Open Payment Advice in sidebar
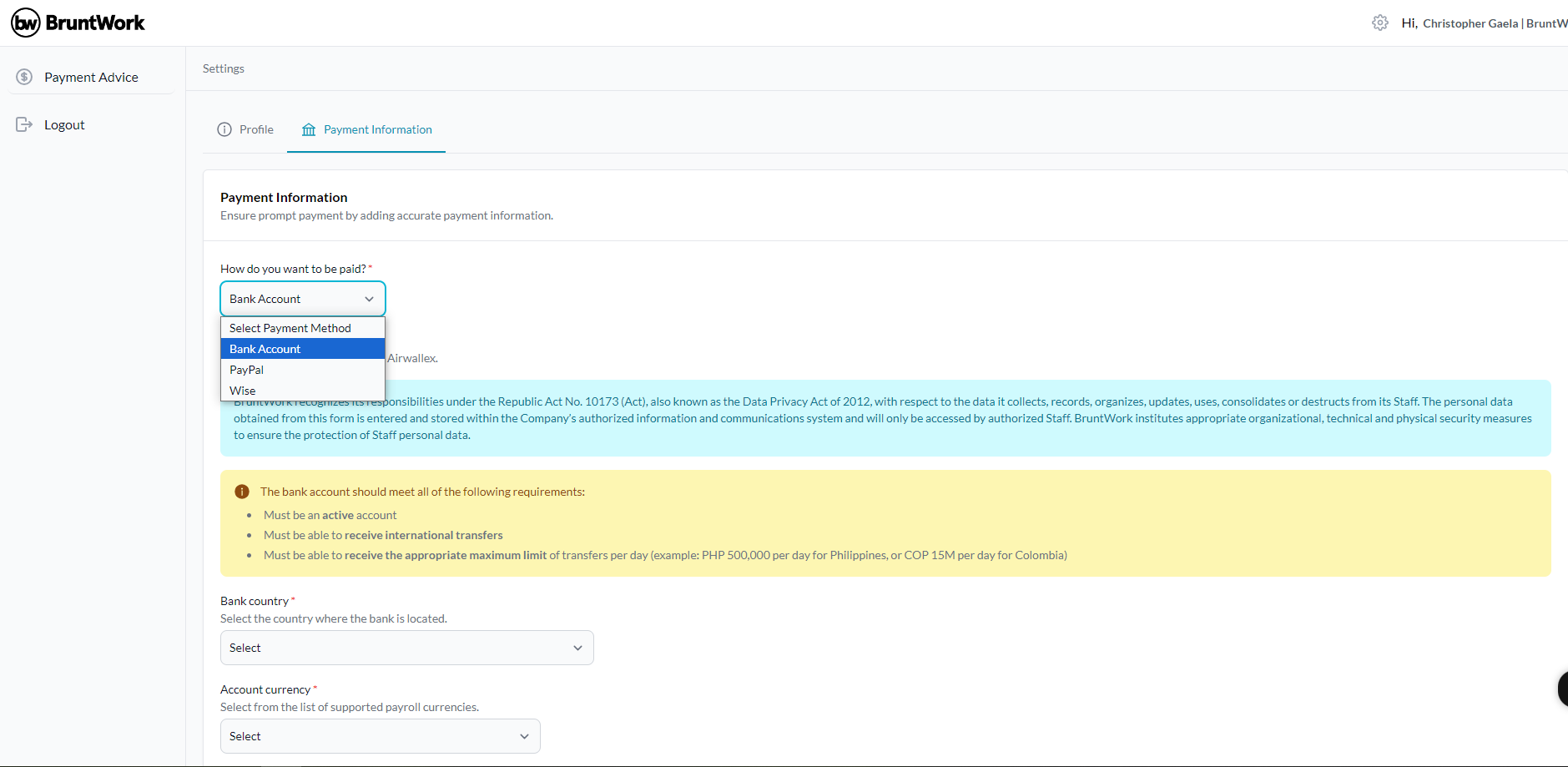 point(91,77)
